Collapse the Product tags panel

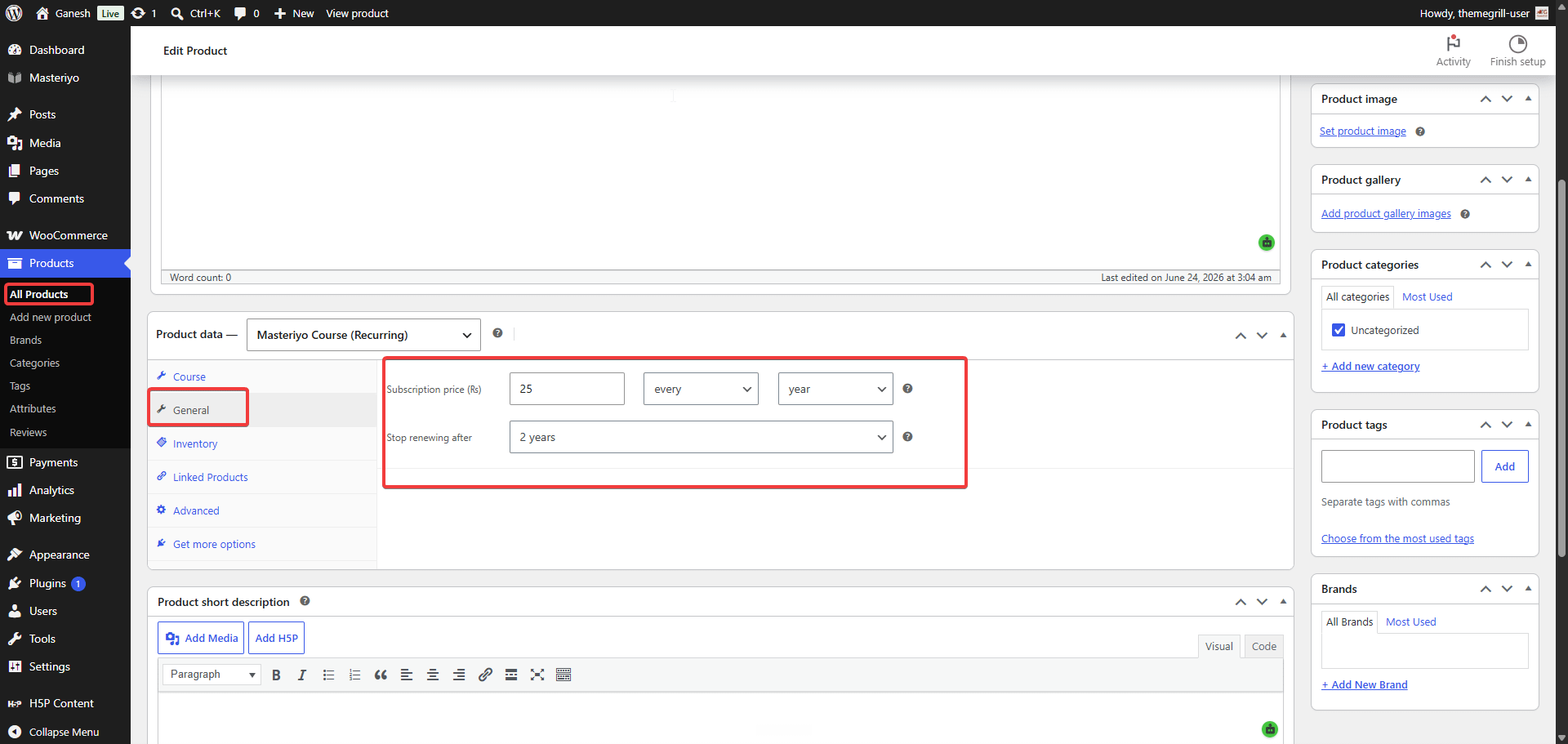(x=1528, y=425)
